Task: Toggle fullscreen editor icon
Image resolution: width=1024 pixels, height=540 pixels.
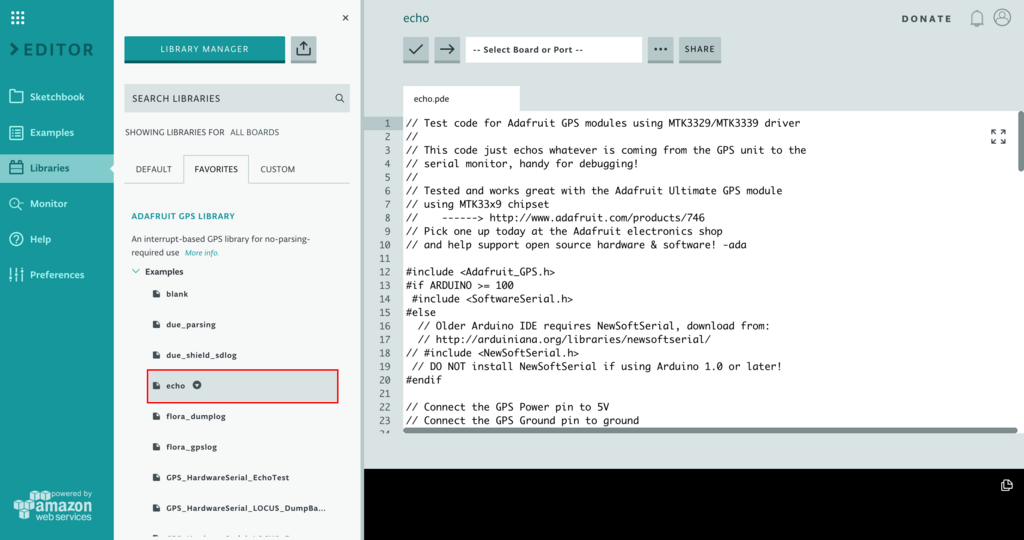Action: [x=998, y=136]
